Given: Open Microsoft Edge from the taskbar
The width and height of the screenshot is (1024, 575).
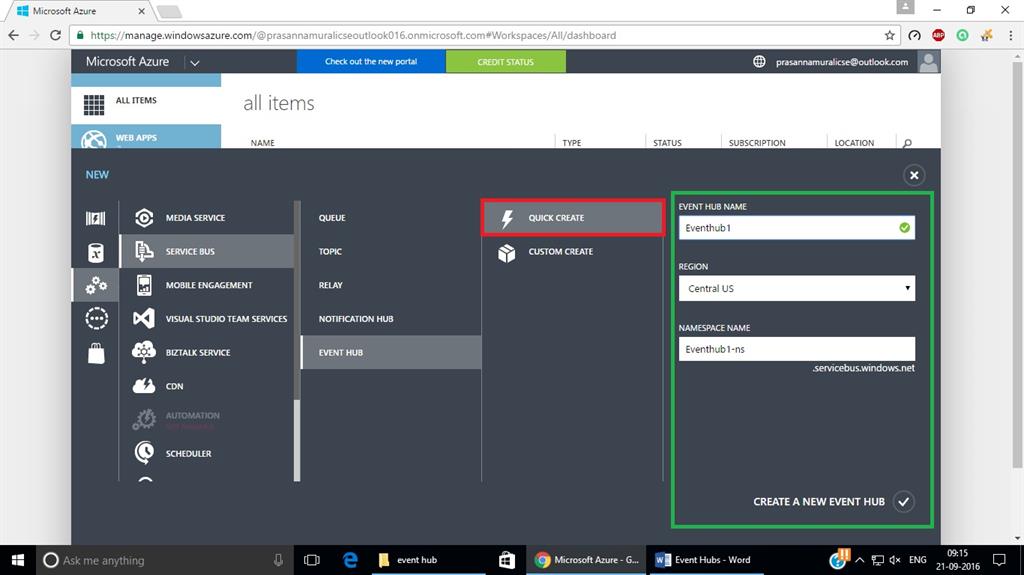Looking at the screenshot, I should point(351,560).
